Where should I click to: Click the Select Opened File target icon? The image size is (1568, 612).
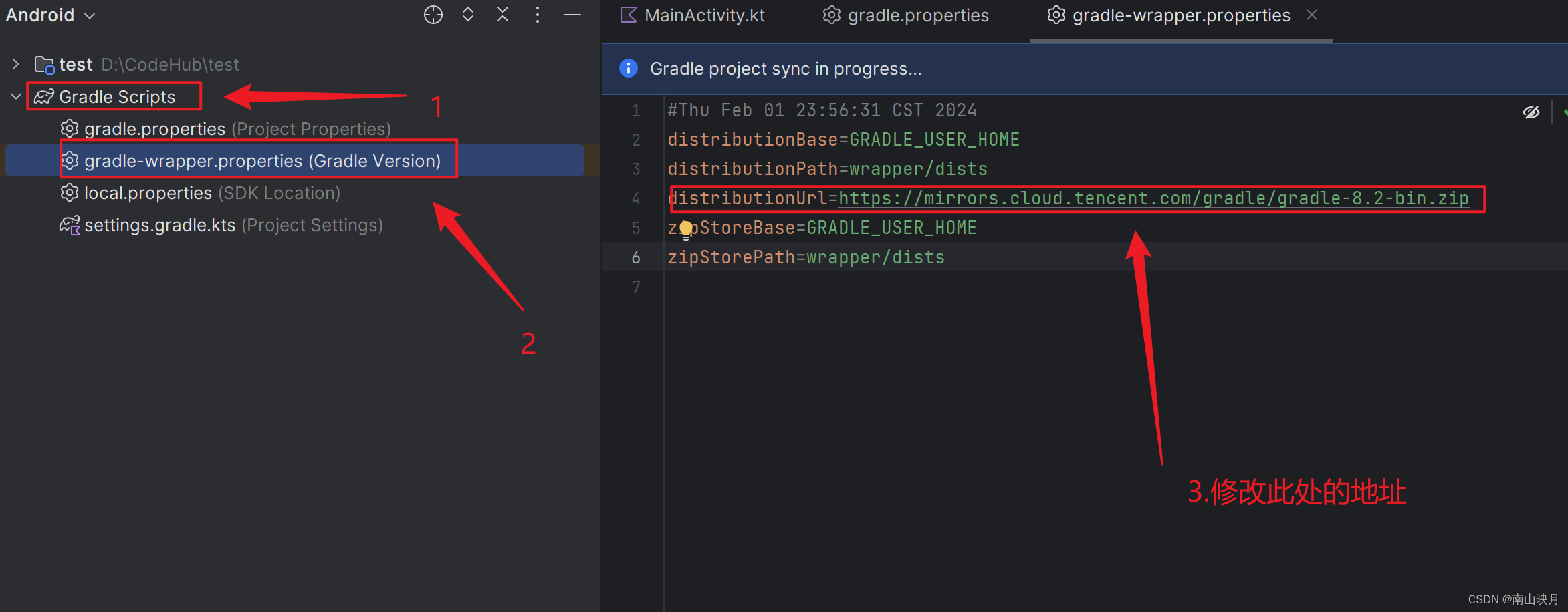(433, 14)
